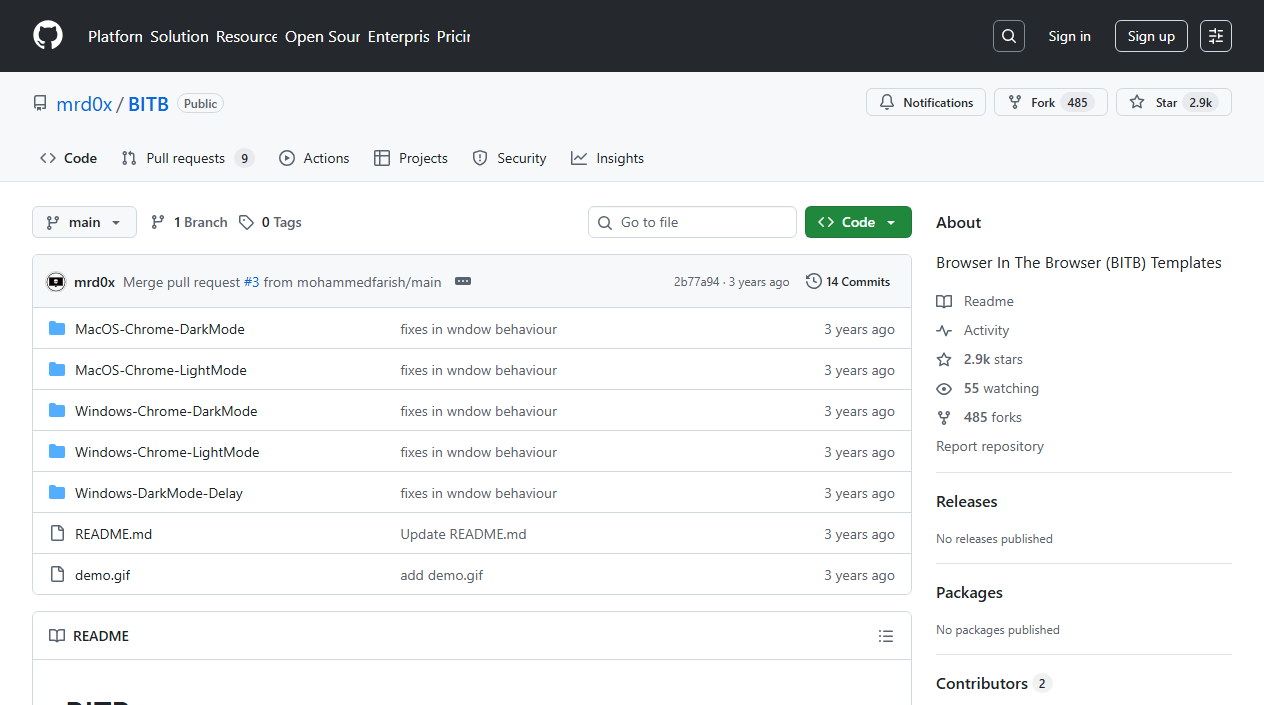The image size is (1264, 705).
Task: Go to the Security tab
Action: pos(509,158)
